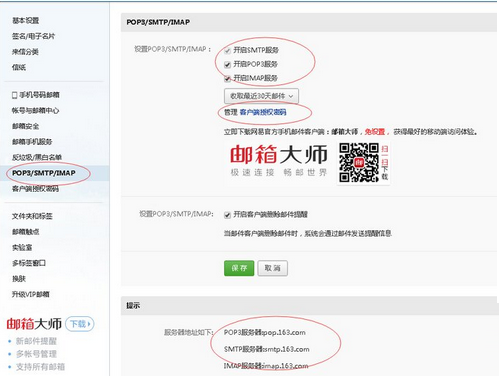Toggle the 开启SMTP服务 checkbox

[227, 51]
